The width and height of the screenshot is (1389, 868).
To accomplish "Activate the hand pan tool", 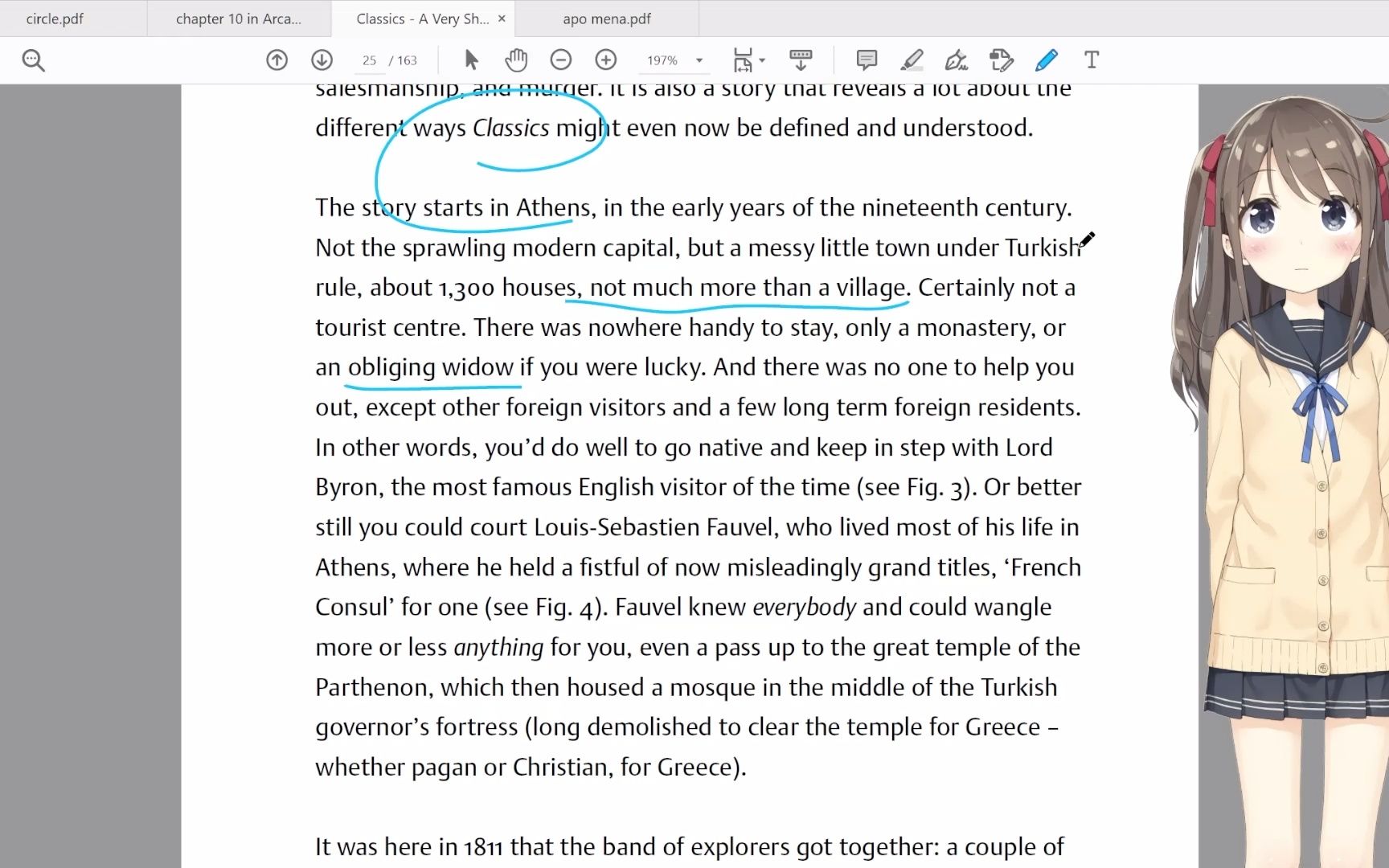I will [x=516, y=60].
